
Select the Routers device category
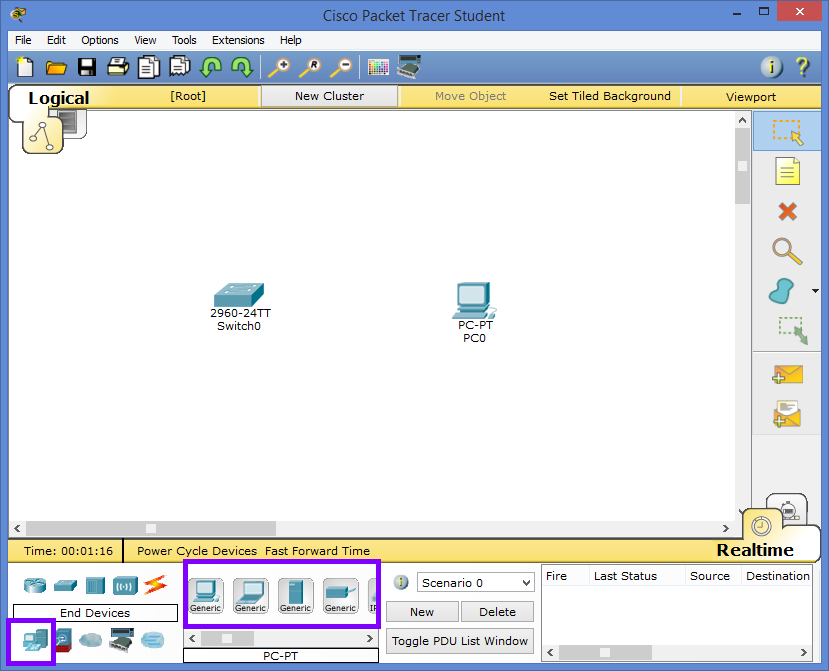[35, 585]
